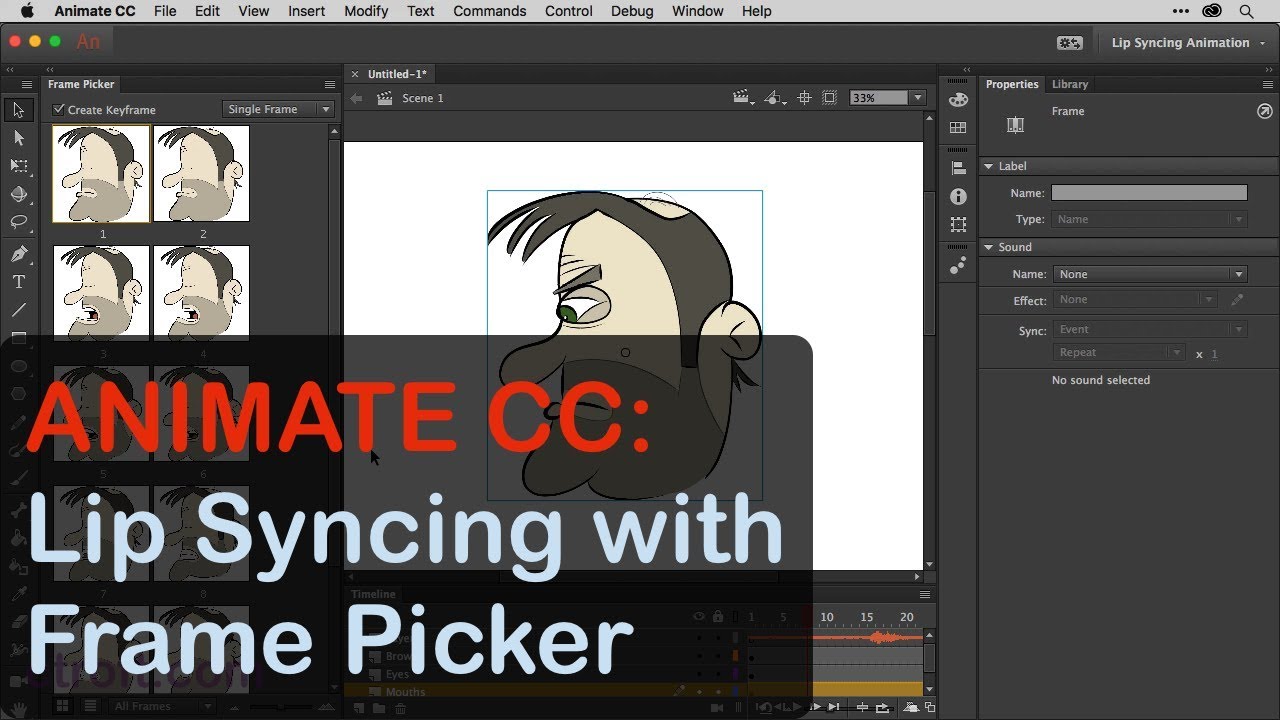Open Spotlight search in menu bar

(x=1247, y=11)
